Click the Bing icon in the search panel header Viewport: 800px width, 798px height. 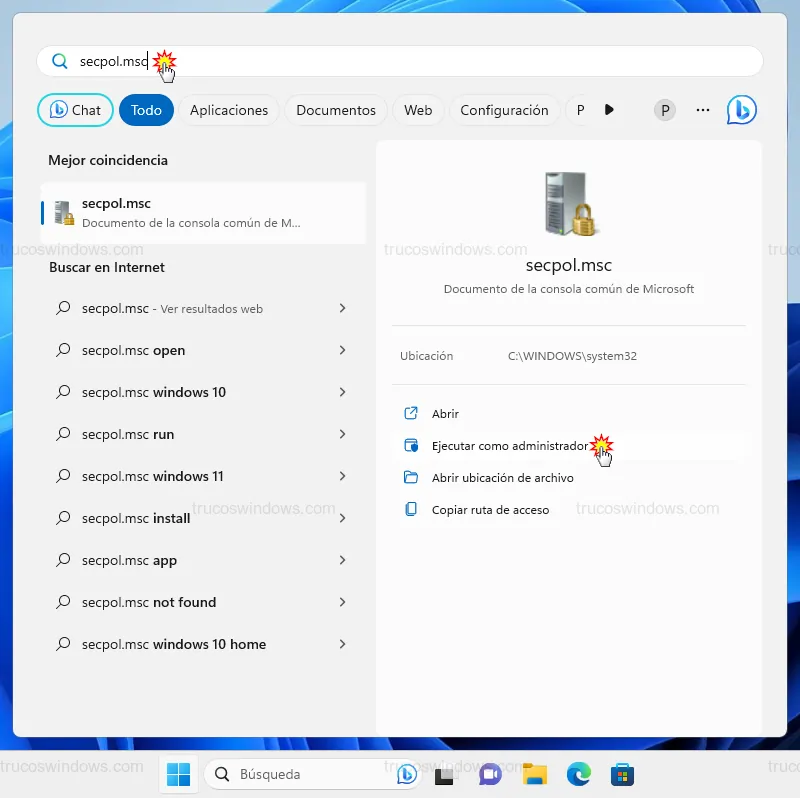click(741, 110)
